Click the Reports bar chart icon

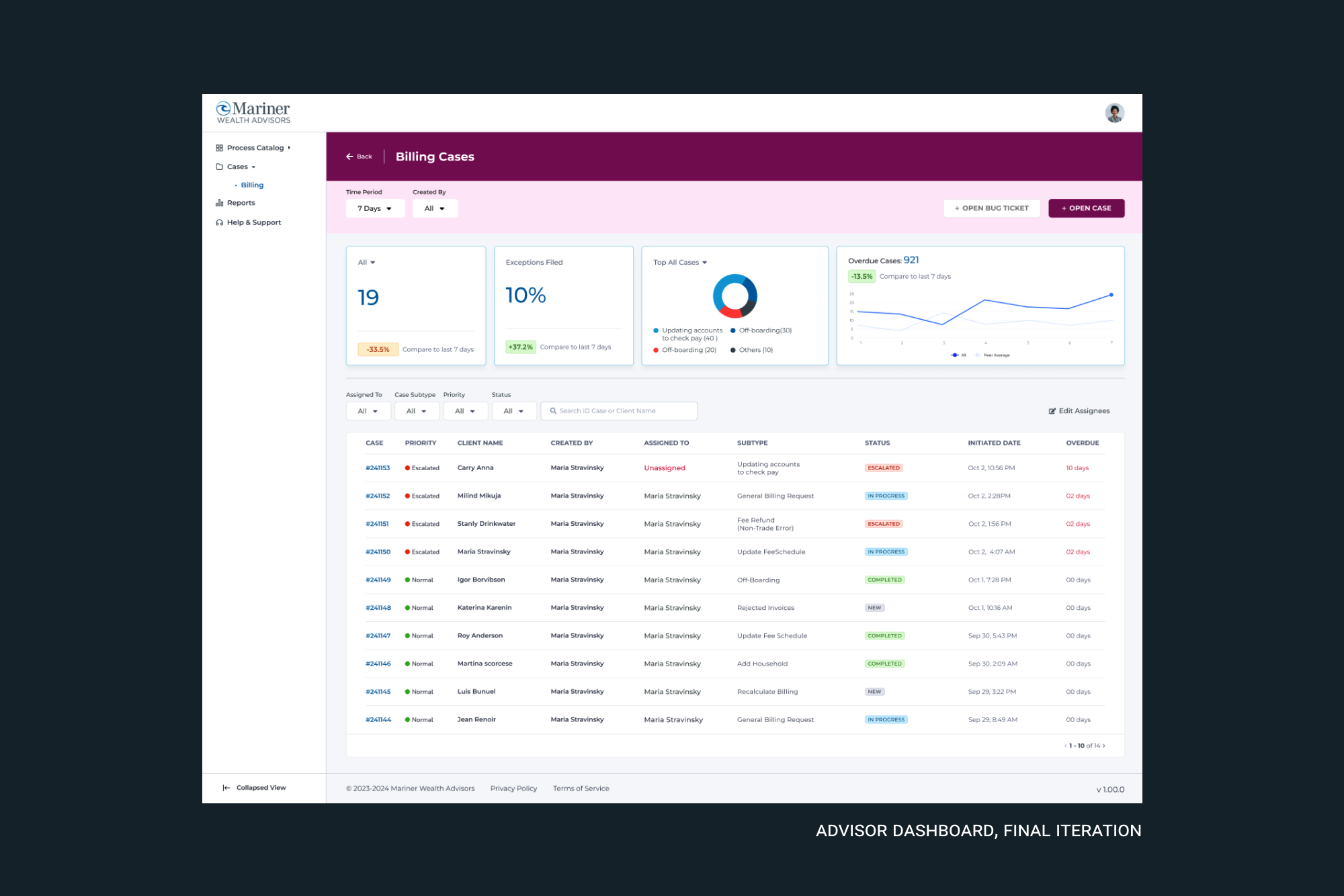[219, 203]
